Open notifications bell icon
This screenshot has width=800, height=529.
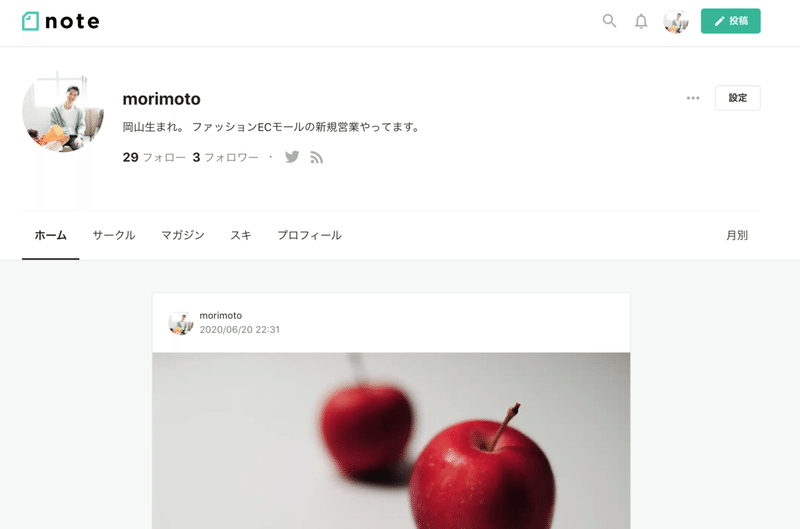(x=641, y=21)
